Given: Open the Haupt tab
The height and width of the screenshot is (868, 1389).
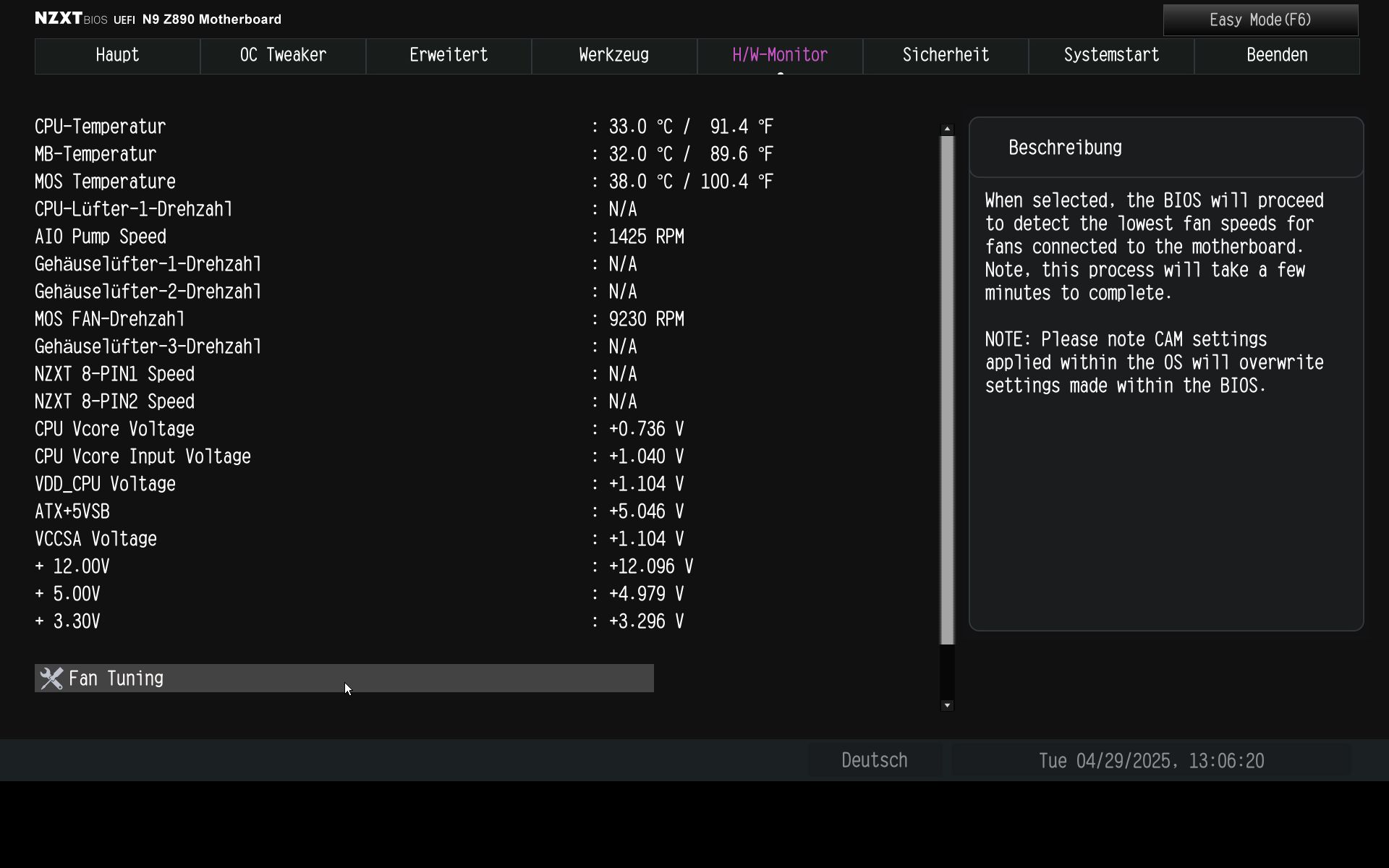Looking at the screenshot, I should click(117, 56).
